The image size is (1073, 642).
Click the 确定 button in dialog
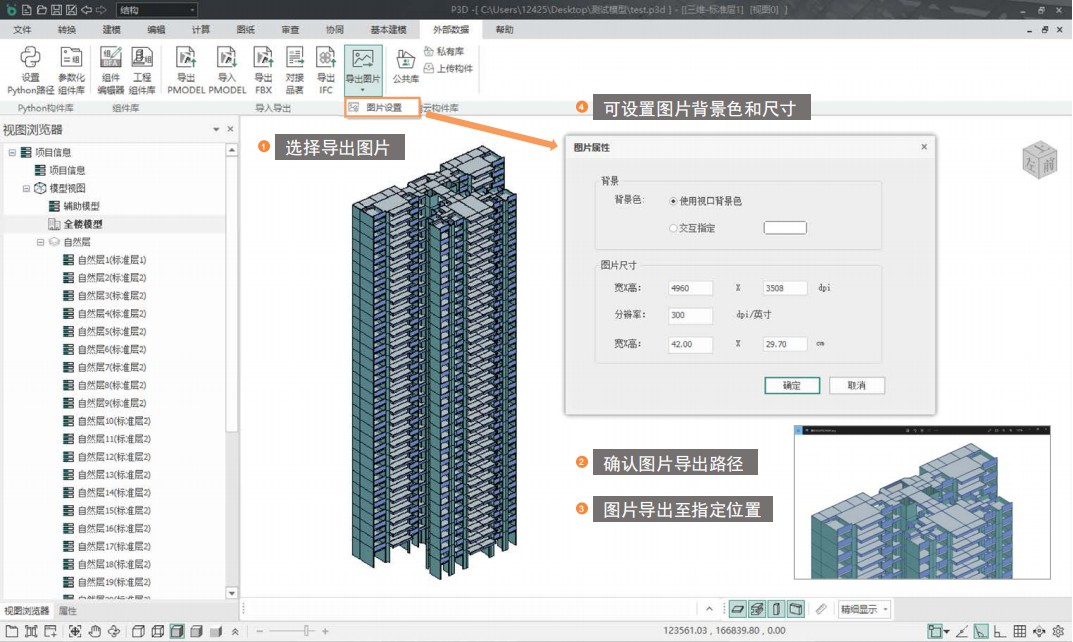click(792, 385)
